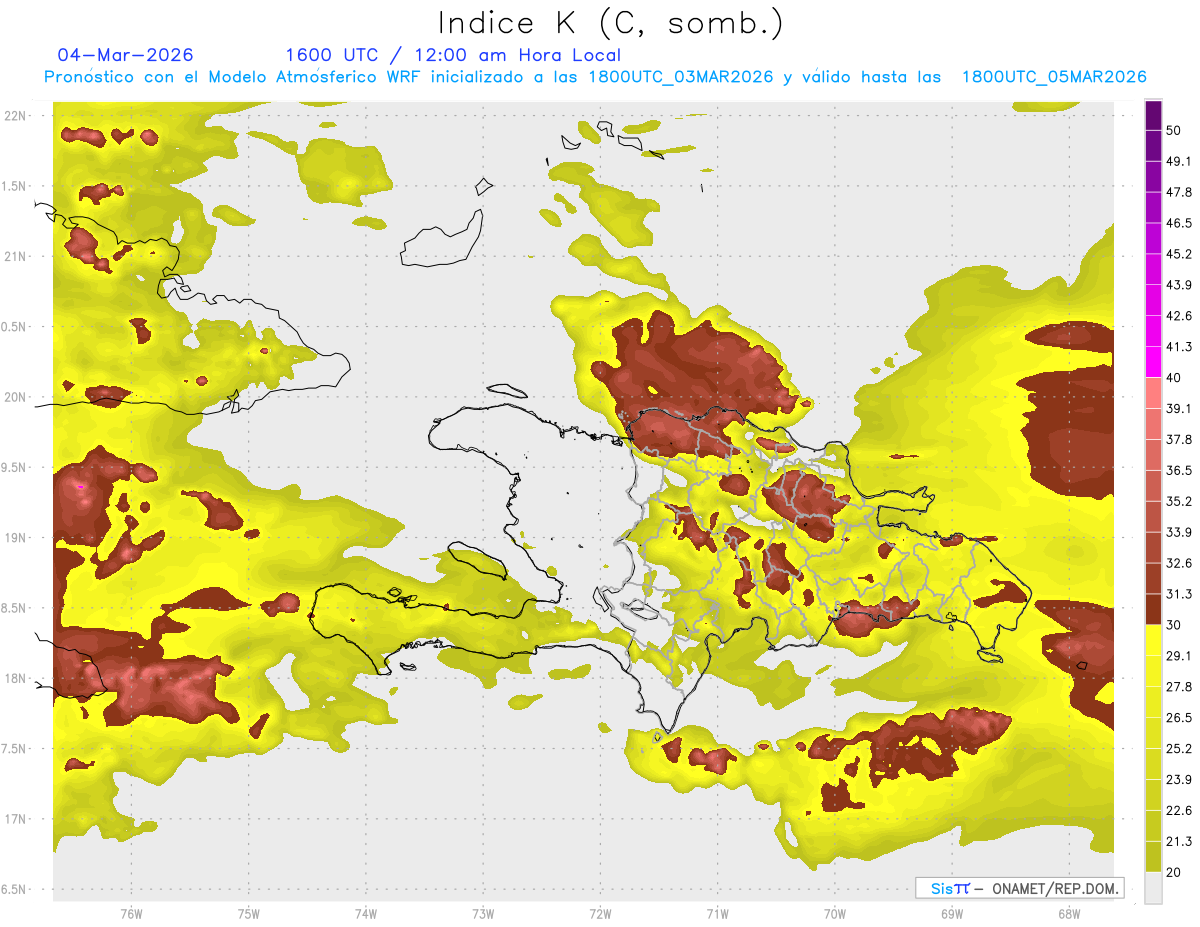This screenshot has height=927, width=1200.
Task: Click the legend value '35.2'
Action: pos(1179,501)
